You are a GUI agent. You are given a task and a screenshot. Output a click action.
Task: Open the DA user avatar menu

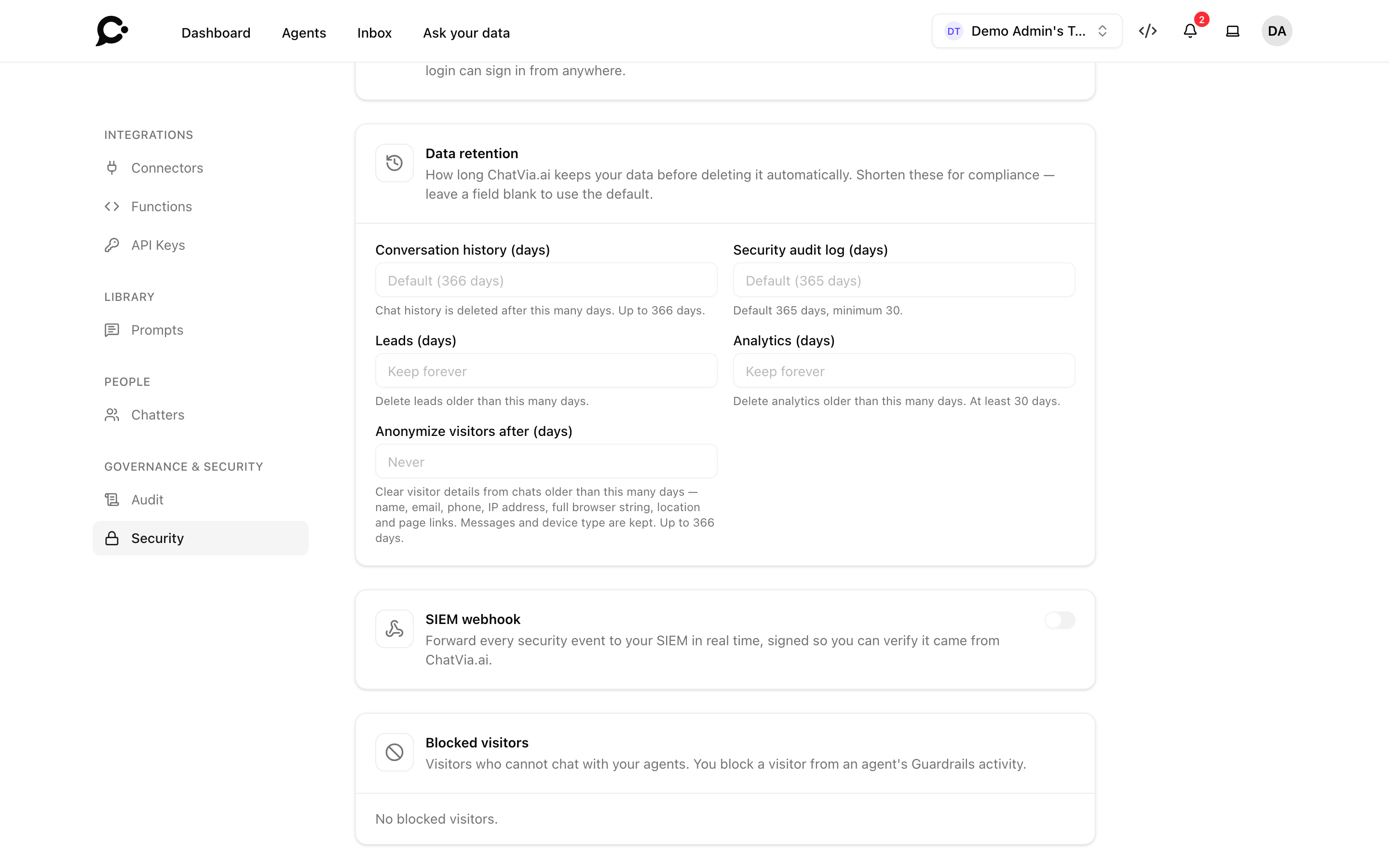[x=1277, y=31]
